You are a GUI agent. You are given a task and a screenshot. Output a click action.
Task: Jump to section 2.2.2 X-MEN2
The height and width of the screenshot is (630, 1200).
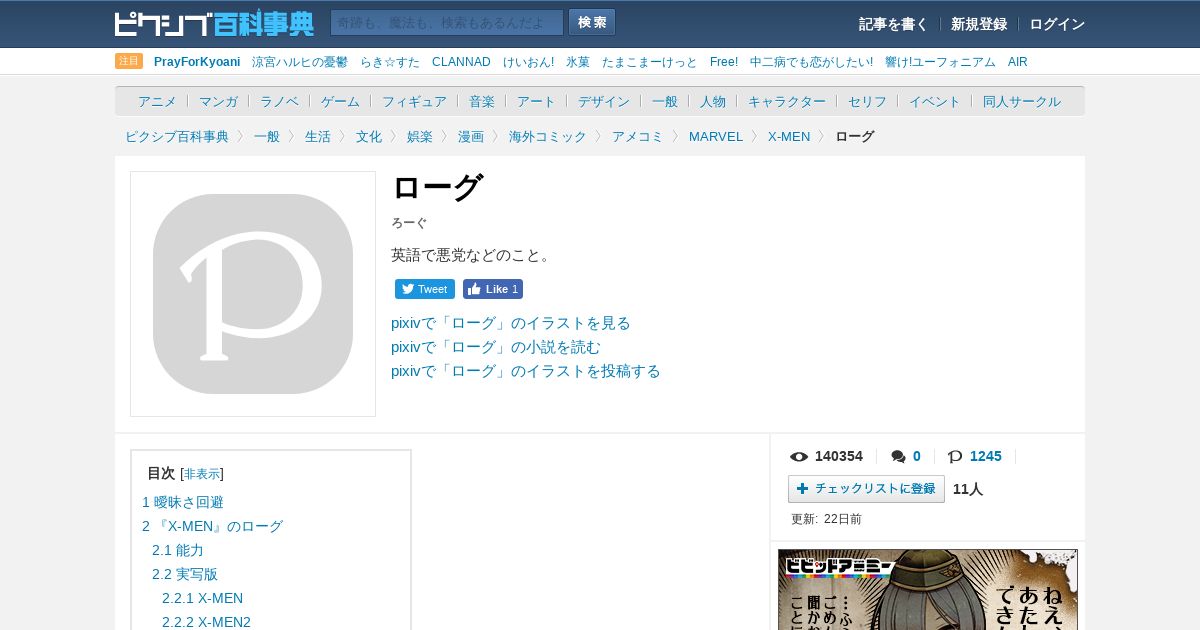tap(207, 622)
